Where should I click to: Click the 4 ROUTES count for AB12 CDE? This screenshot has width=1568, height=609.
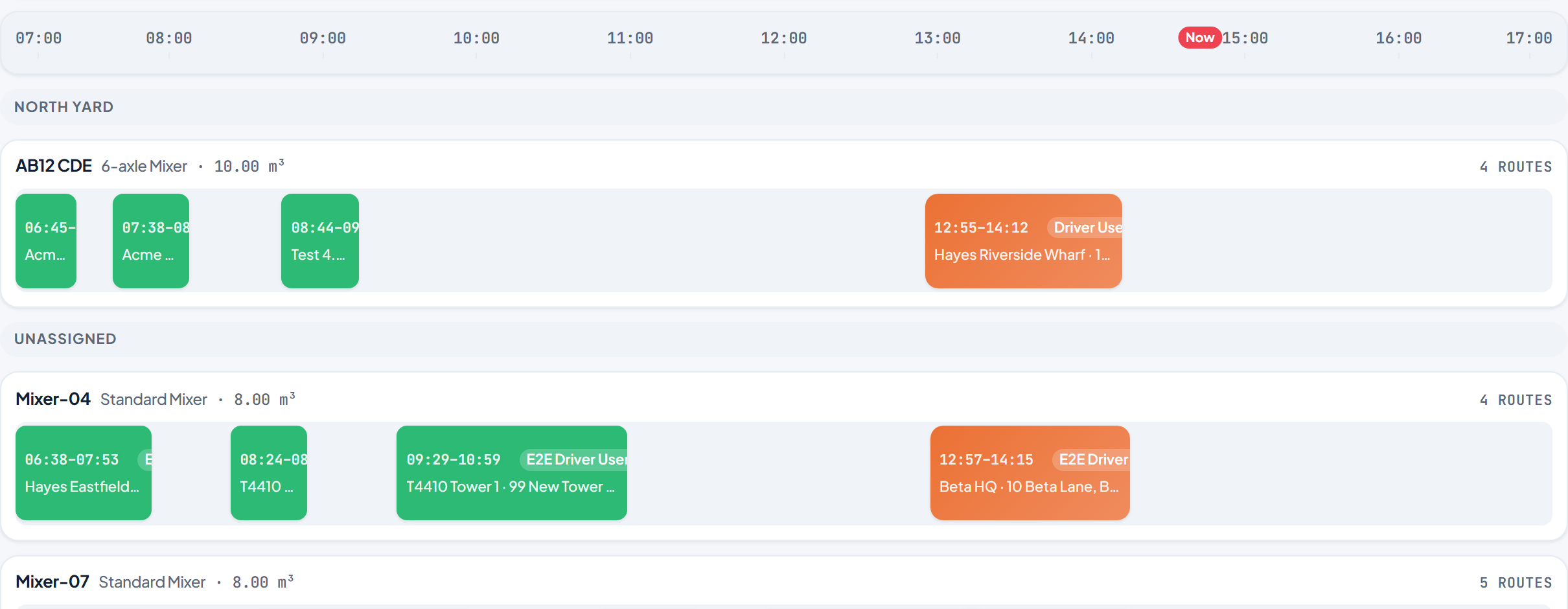coord(1516,167)
